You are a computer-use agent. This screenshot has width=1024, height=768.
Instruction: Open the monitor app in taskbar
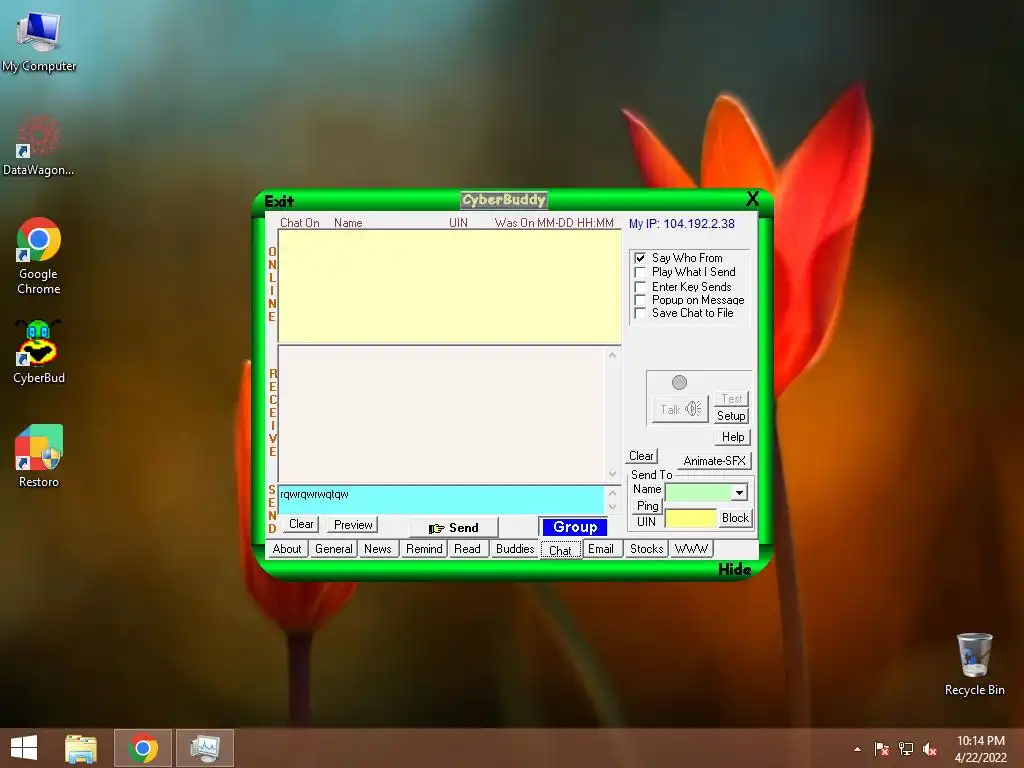[205, 748]
